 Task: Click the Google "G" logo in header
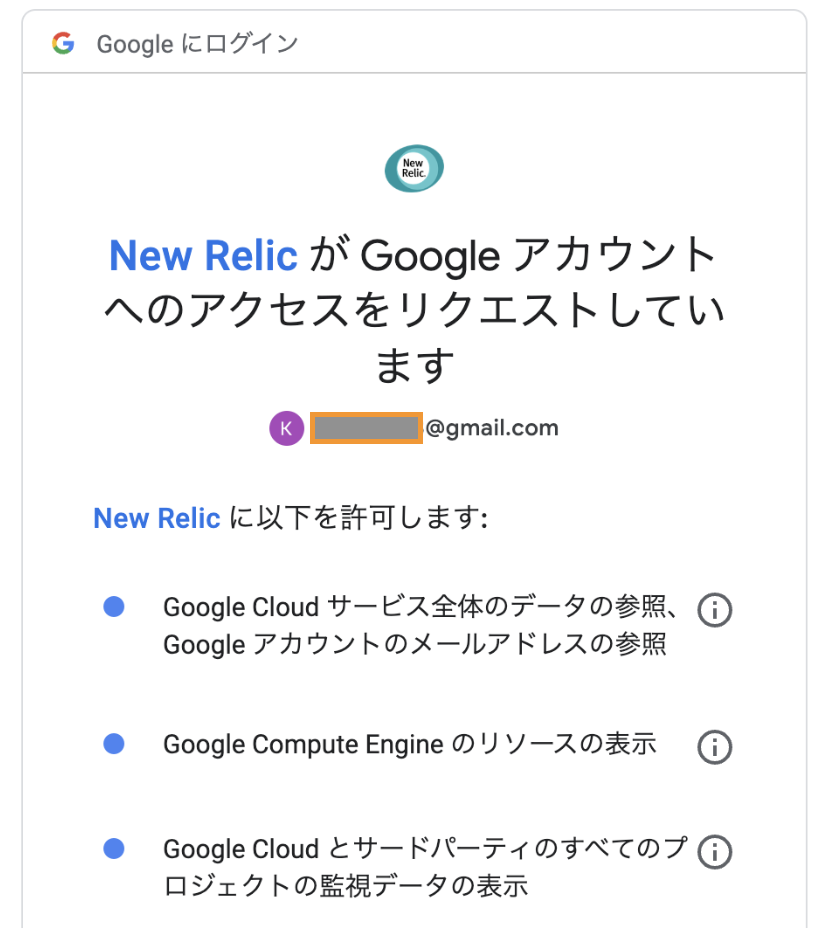[x=63, y=44]
